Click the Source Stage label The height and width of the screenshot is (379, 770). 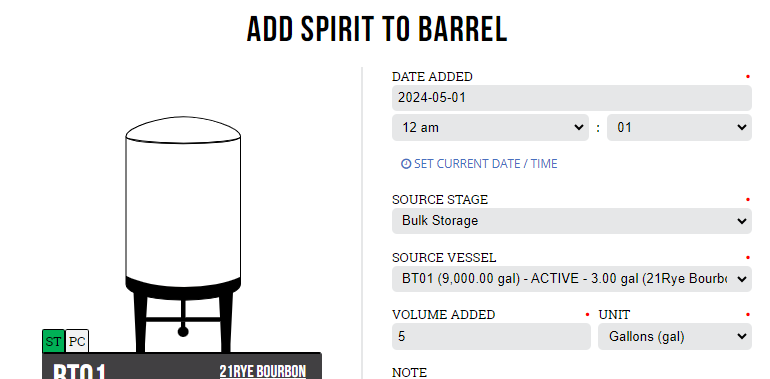(x=440, y=200)
